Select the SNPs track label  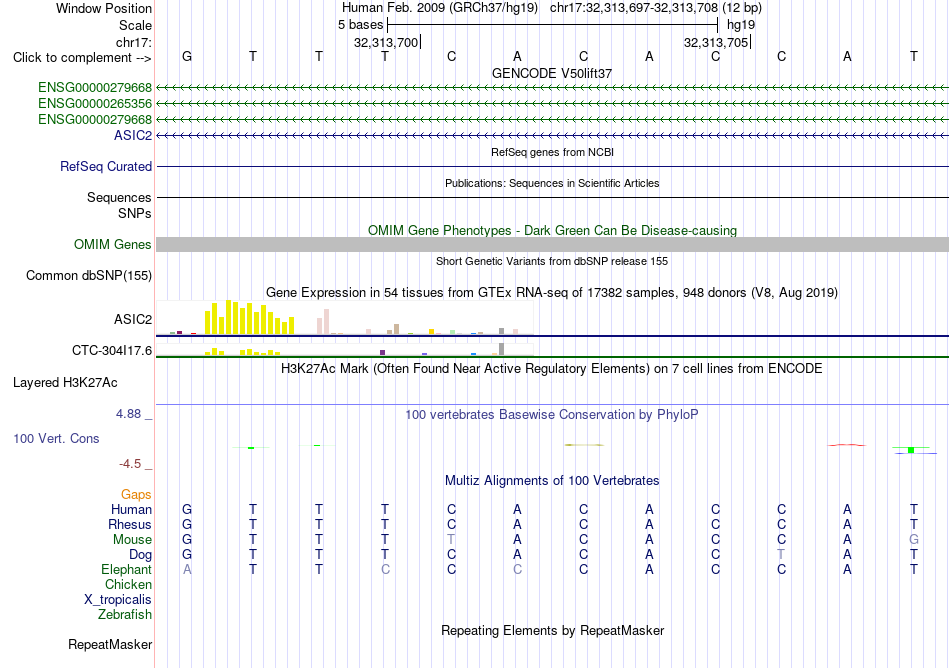point(135,213)
